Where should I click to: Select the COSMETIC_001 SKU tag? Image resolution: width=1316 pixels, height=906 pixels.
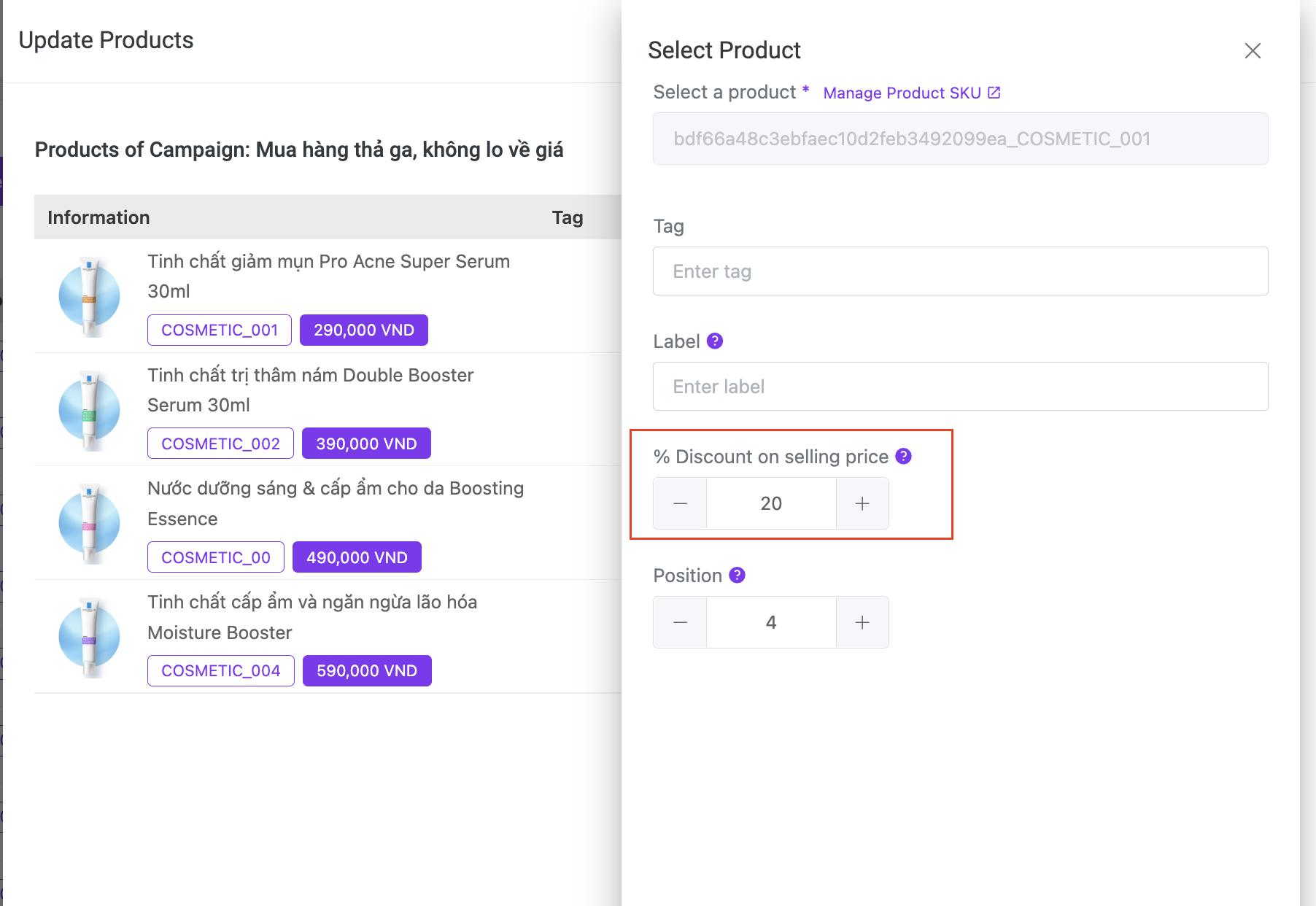(x=220, y=330)
